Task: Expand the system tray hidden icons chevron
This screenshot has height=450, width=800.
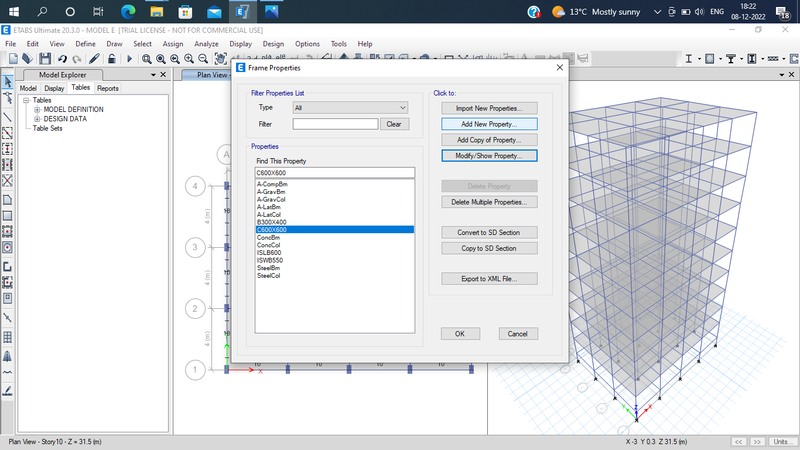Action: pyautogui.click(x=657, y=12)
